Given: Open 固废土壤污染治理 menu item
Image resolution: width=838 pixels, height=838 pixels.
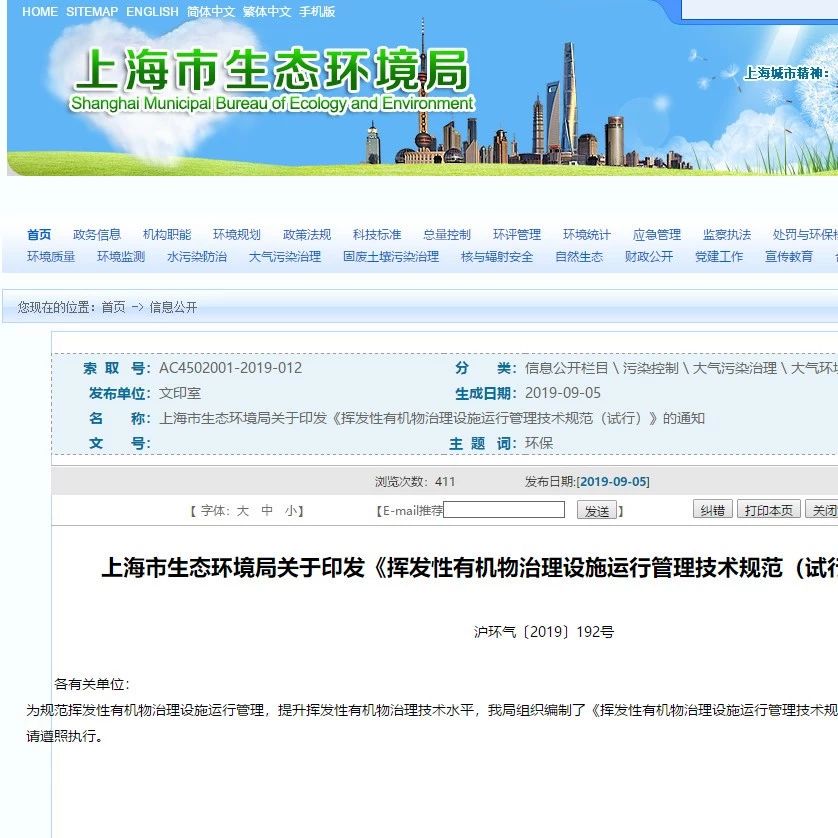Looking at the screenshot, I should [x=391, y=257].
